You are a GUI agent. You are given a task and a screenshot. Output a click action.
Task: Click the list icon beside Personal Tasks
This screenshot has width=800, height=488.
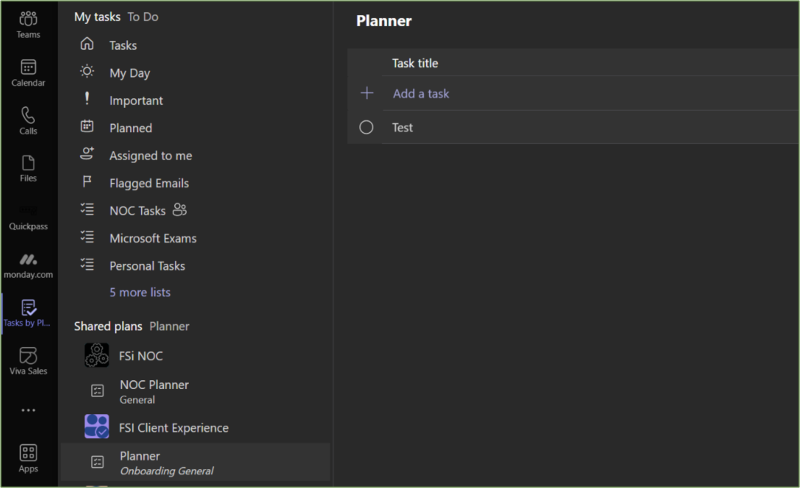87,264
